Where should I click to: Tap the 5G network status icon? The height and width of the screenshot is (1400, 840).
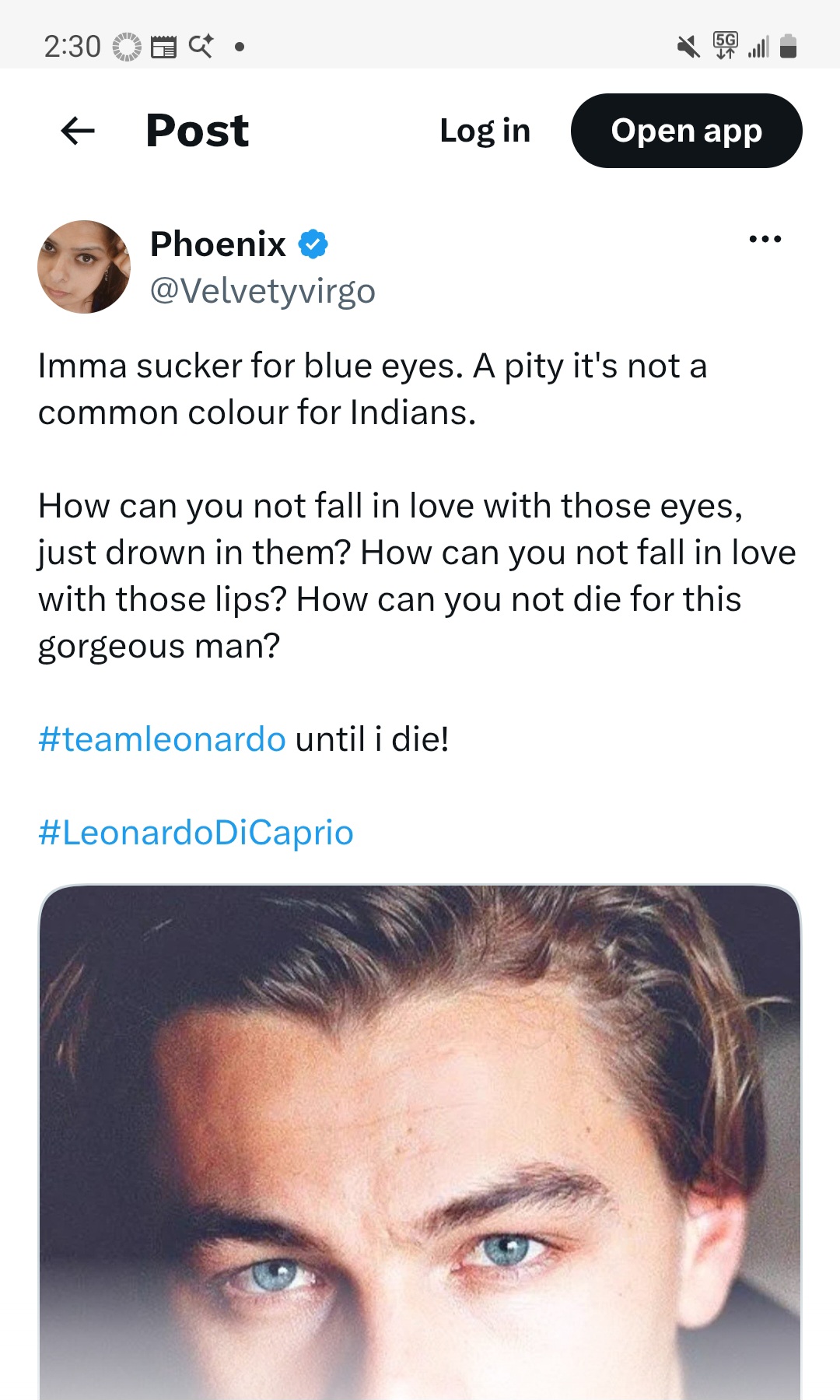(725, 46)
